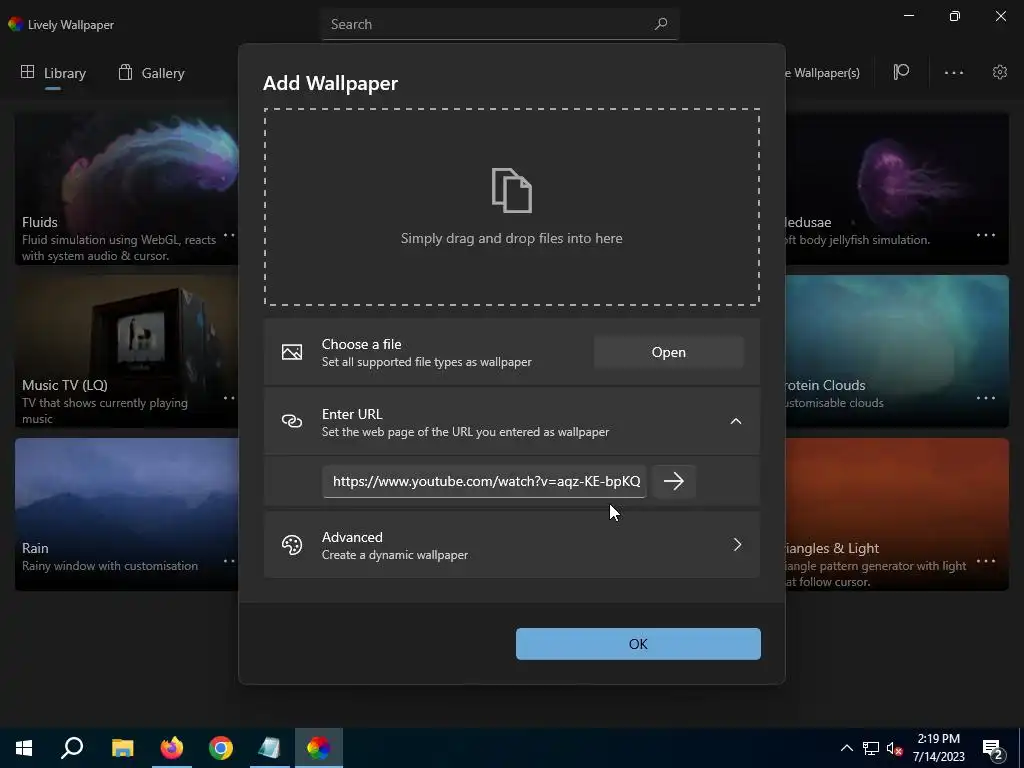Image resolution: width=1024 pixels, height=768 pixels.
Task: Click the Wallpaper(s) button in toolbar
Action: [x=823, y=73]
